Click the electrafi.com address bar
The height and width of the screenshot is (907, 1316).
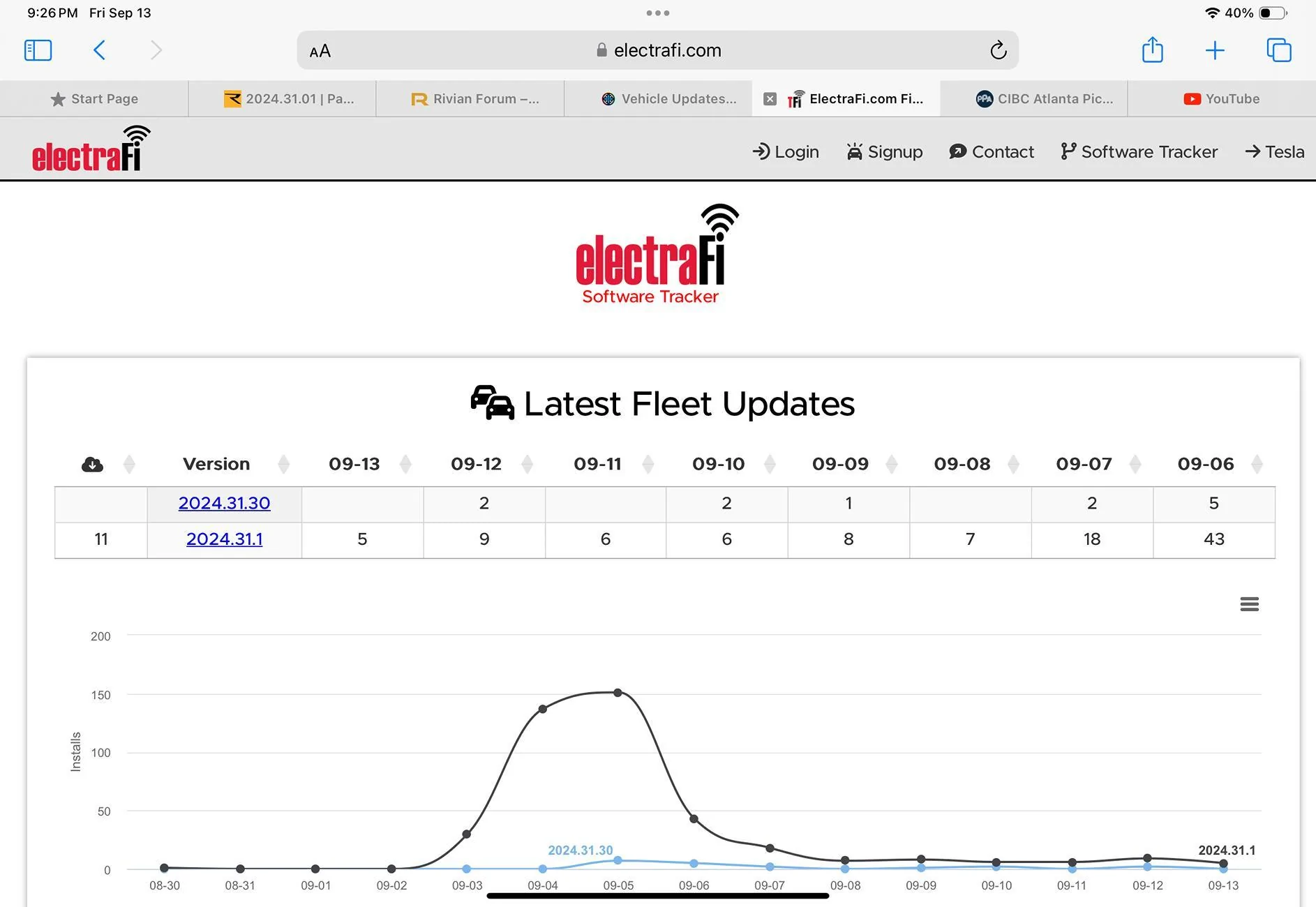658,50
